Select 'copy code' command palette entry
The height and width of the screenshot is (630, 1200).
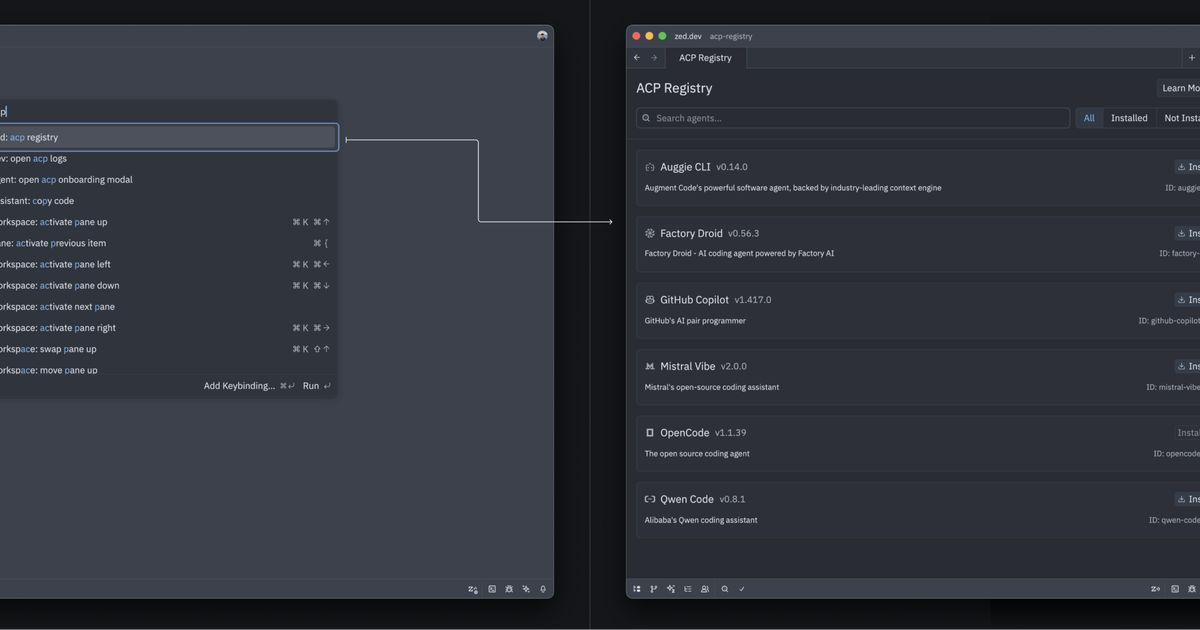coord(167,201)
